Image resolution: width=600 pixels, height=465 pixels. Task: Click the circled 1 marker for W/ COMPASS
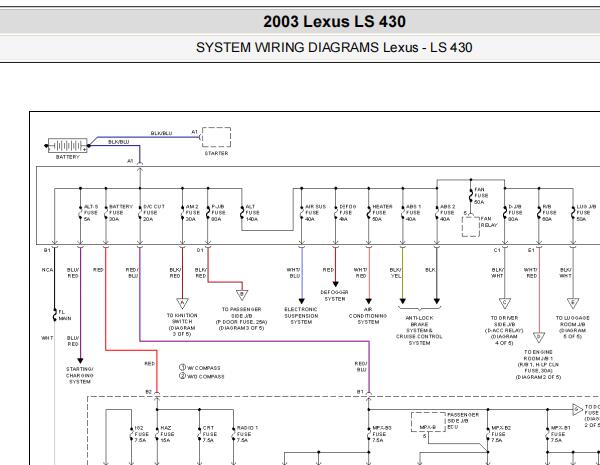pos(183,367)
